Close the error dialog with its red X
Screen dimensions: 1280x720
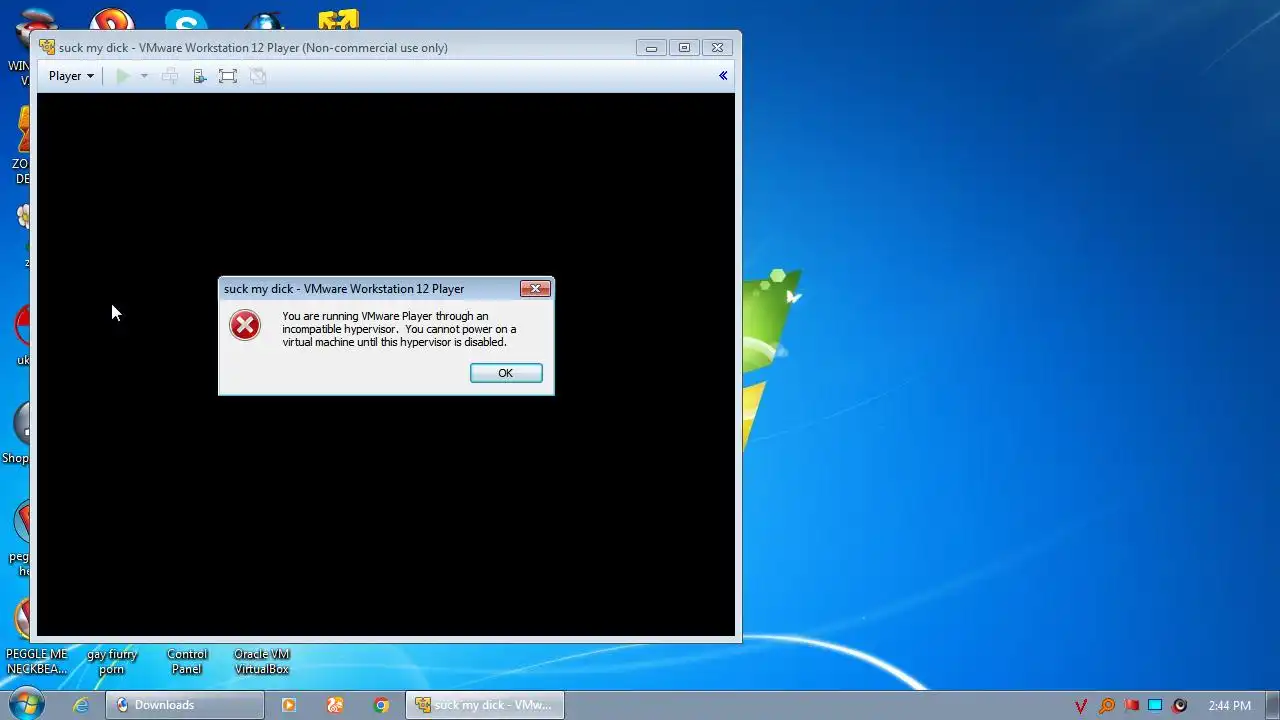pos(535,289)
